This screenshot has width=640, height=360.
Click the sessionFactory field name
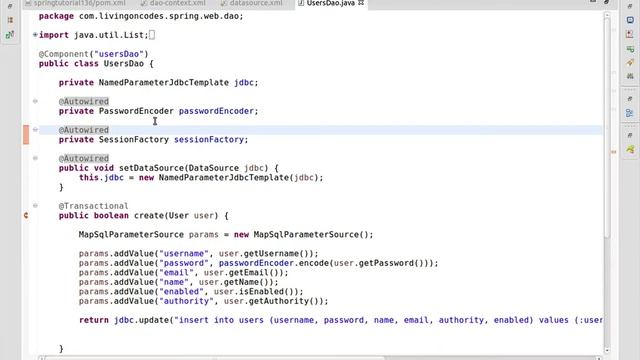tap(209, 140)
